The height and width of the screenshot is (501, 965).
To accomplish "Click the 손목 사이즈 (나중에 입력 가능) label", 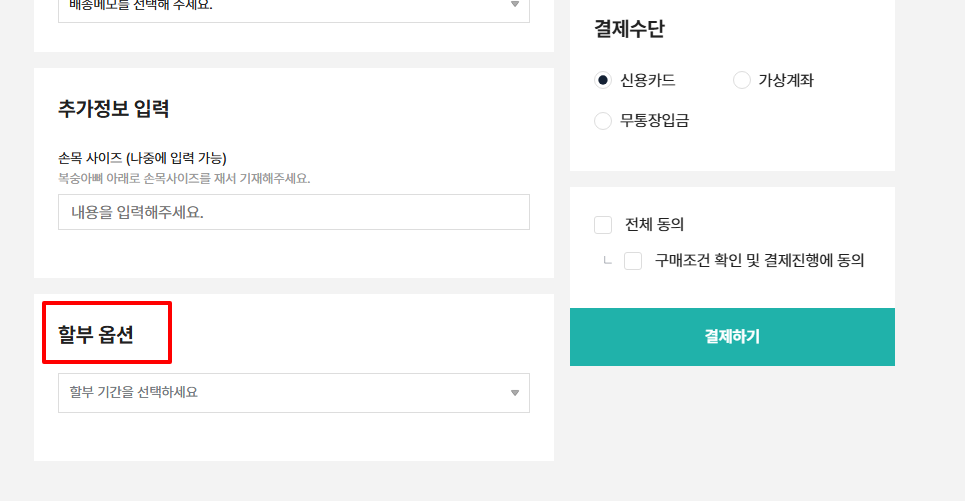I will tap(142, 158).
